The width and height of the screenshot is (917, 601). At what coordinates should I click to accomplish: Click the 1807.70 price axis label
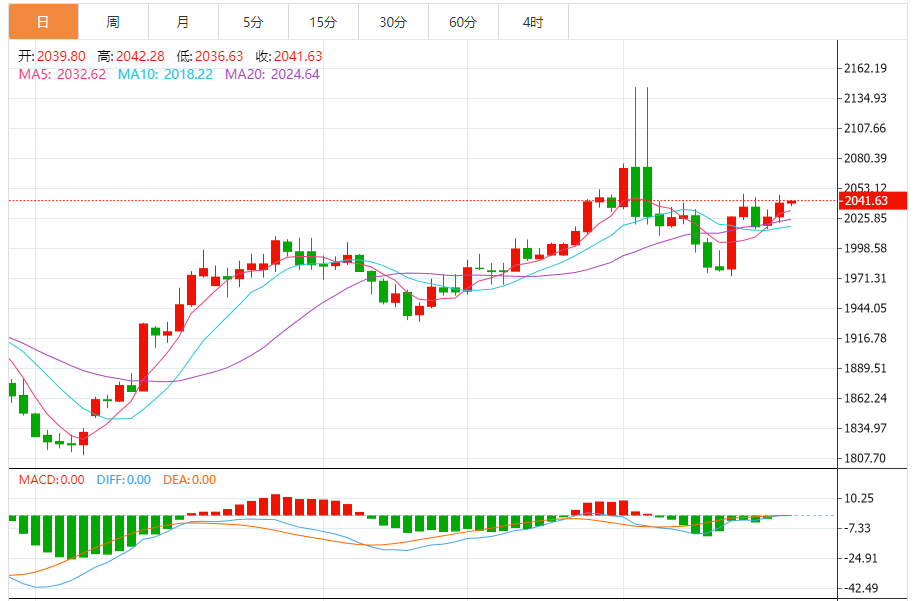[866, 458]
